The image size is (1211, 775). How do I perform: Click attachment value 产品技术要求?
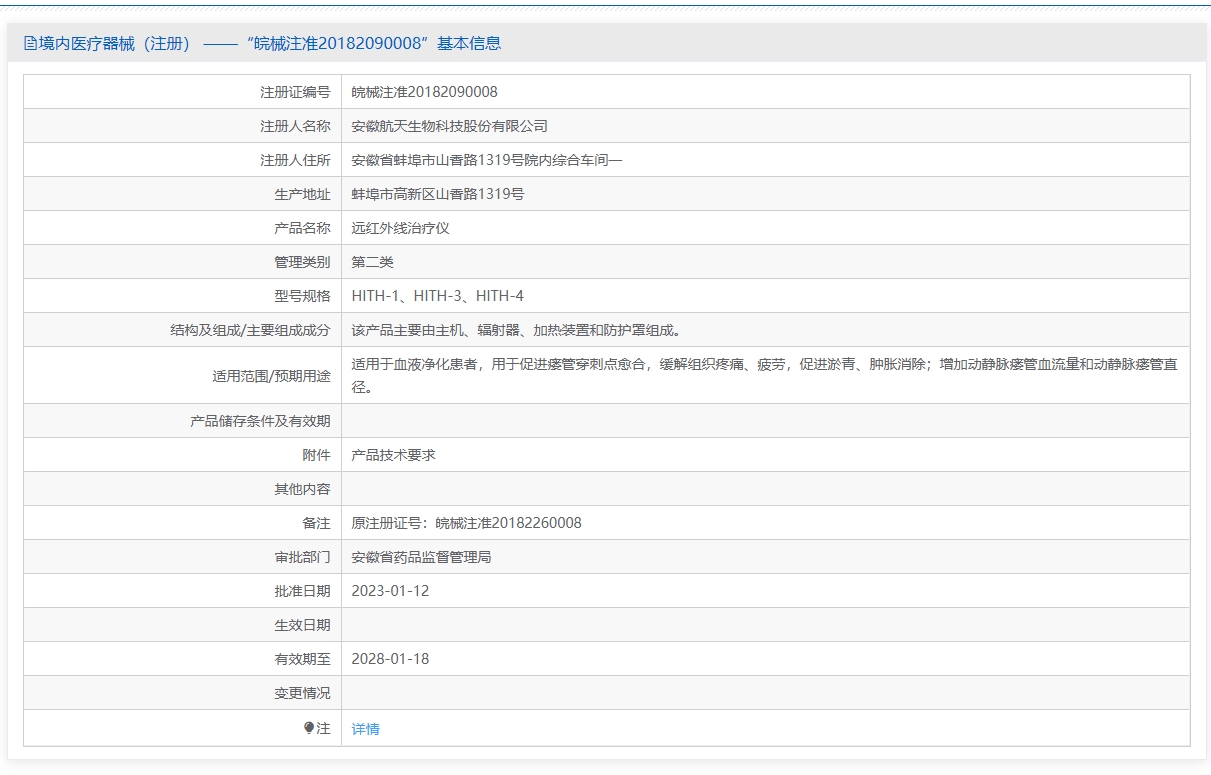point(394,455)
